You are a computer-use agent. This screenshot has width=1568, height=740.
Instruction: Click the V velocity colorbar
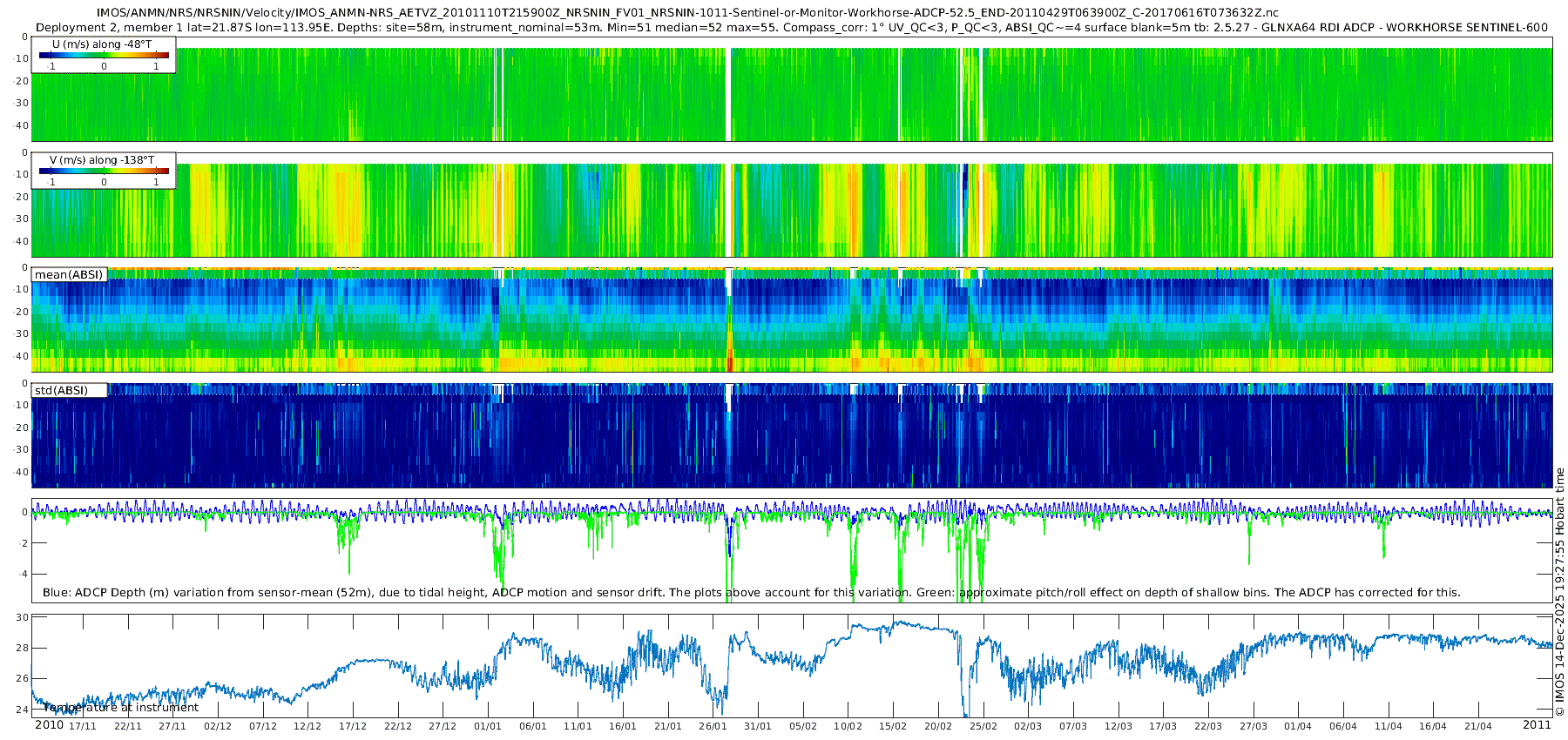click(104, 172)
